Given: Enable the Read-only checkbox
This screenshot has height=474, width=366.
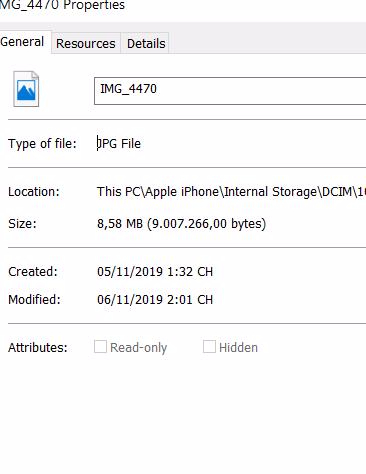Looking at the screenshot, I should [100, 347].
